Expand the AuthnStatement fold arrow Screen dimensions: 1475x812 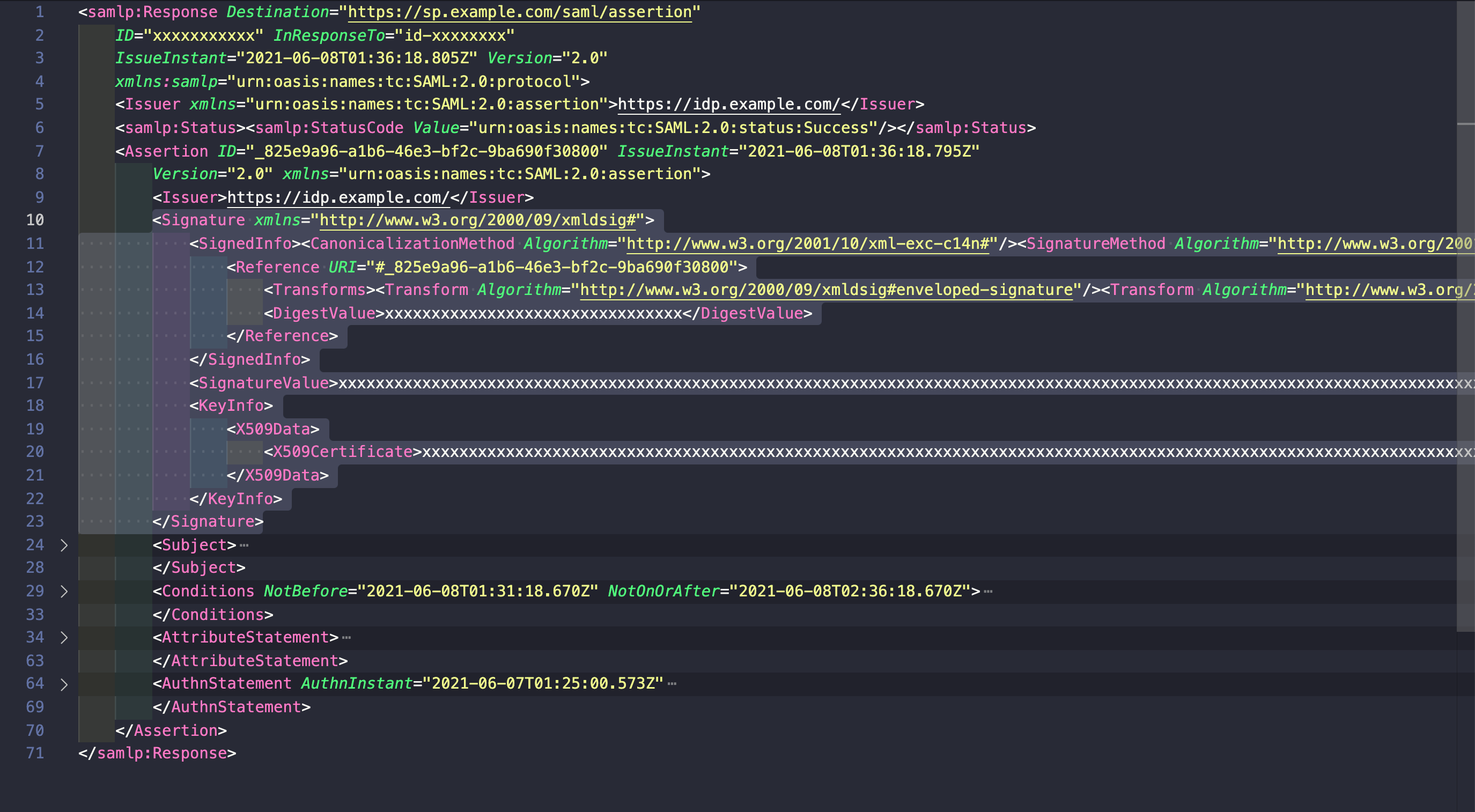[64, 684]
